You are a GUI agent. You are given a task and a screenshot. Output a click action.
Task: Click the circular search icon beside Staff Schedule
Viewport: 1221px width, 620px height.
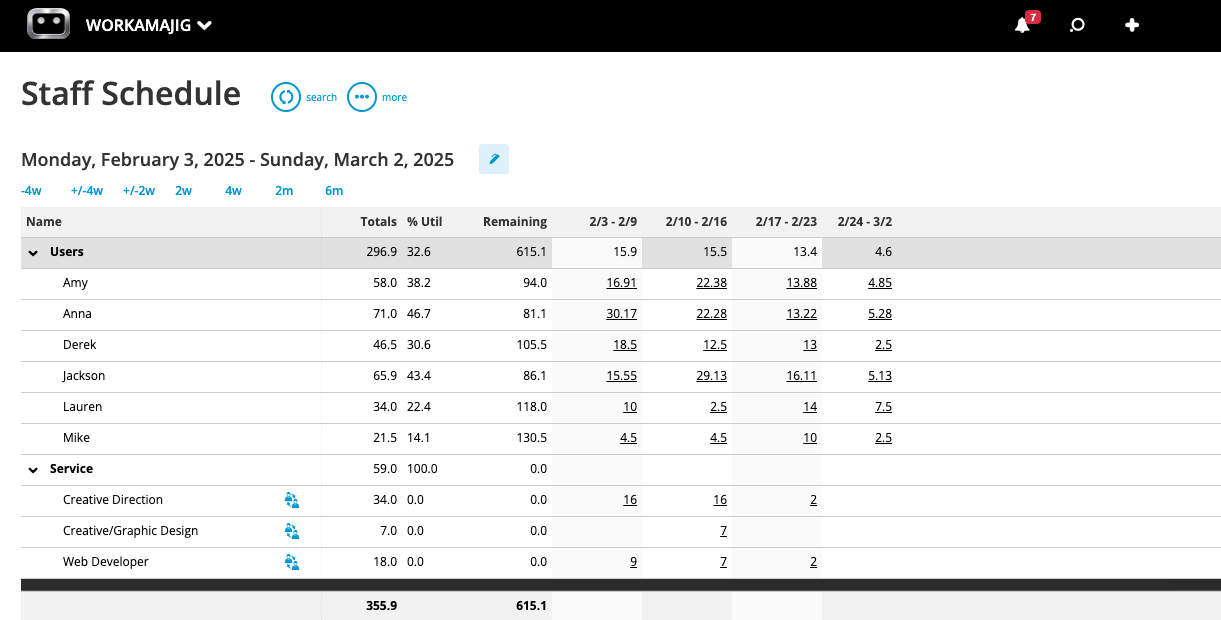tap(286, 97)
